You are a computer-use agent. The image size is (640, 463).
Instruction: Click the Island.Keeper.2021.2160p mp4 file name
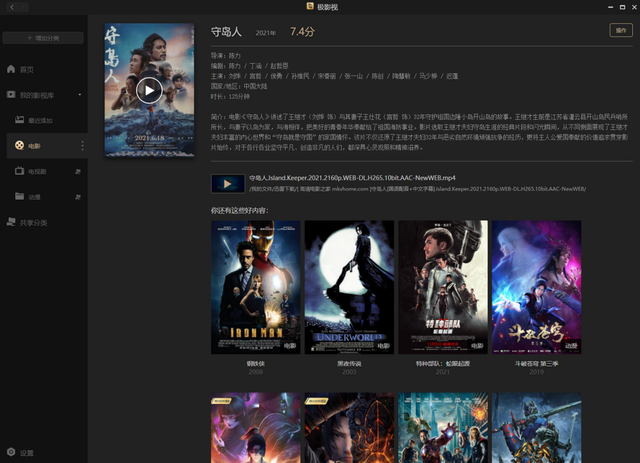352,178
